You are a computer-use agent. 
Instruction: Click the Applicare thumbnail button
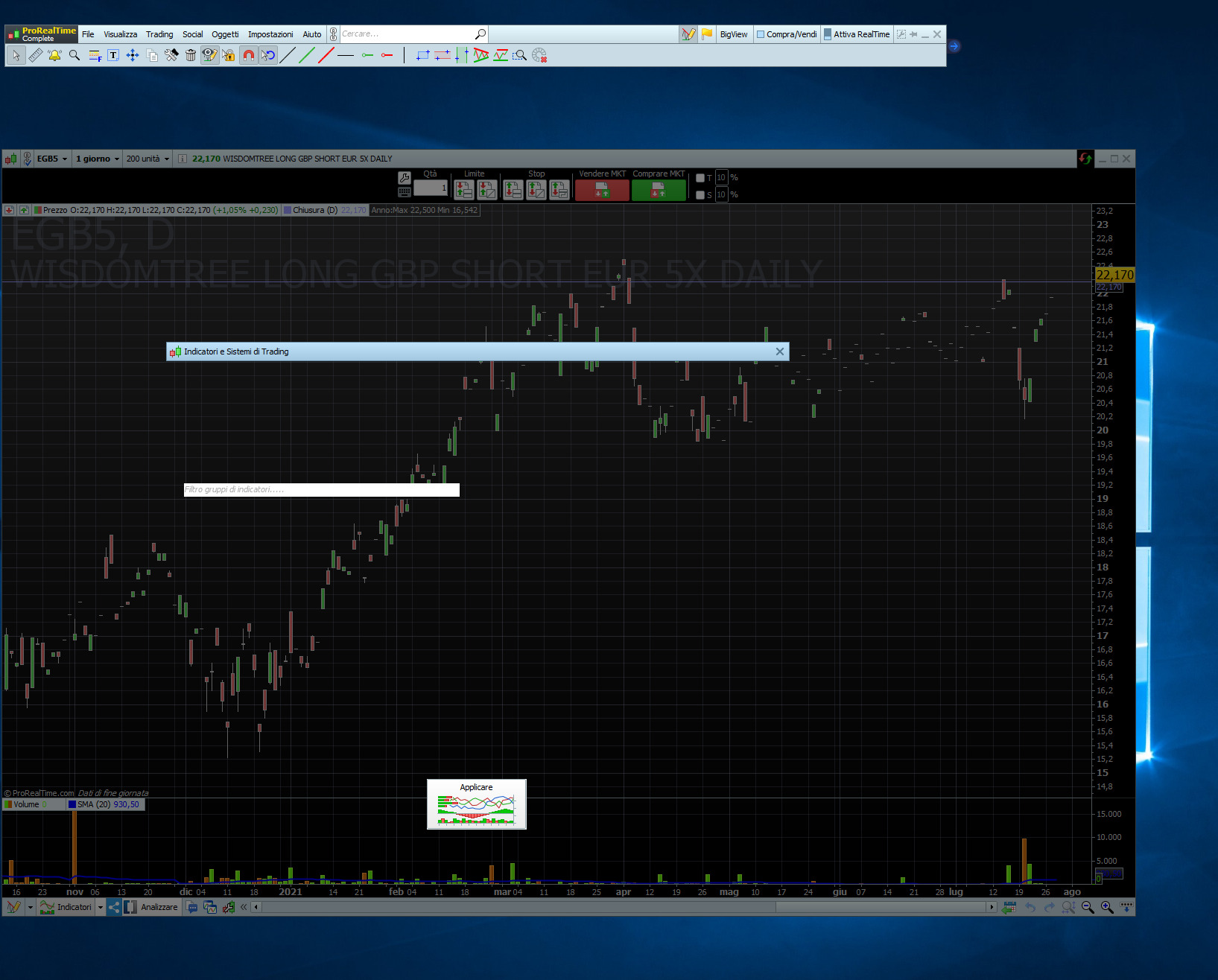(x=477, y=804)
